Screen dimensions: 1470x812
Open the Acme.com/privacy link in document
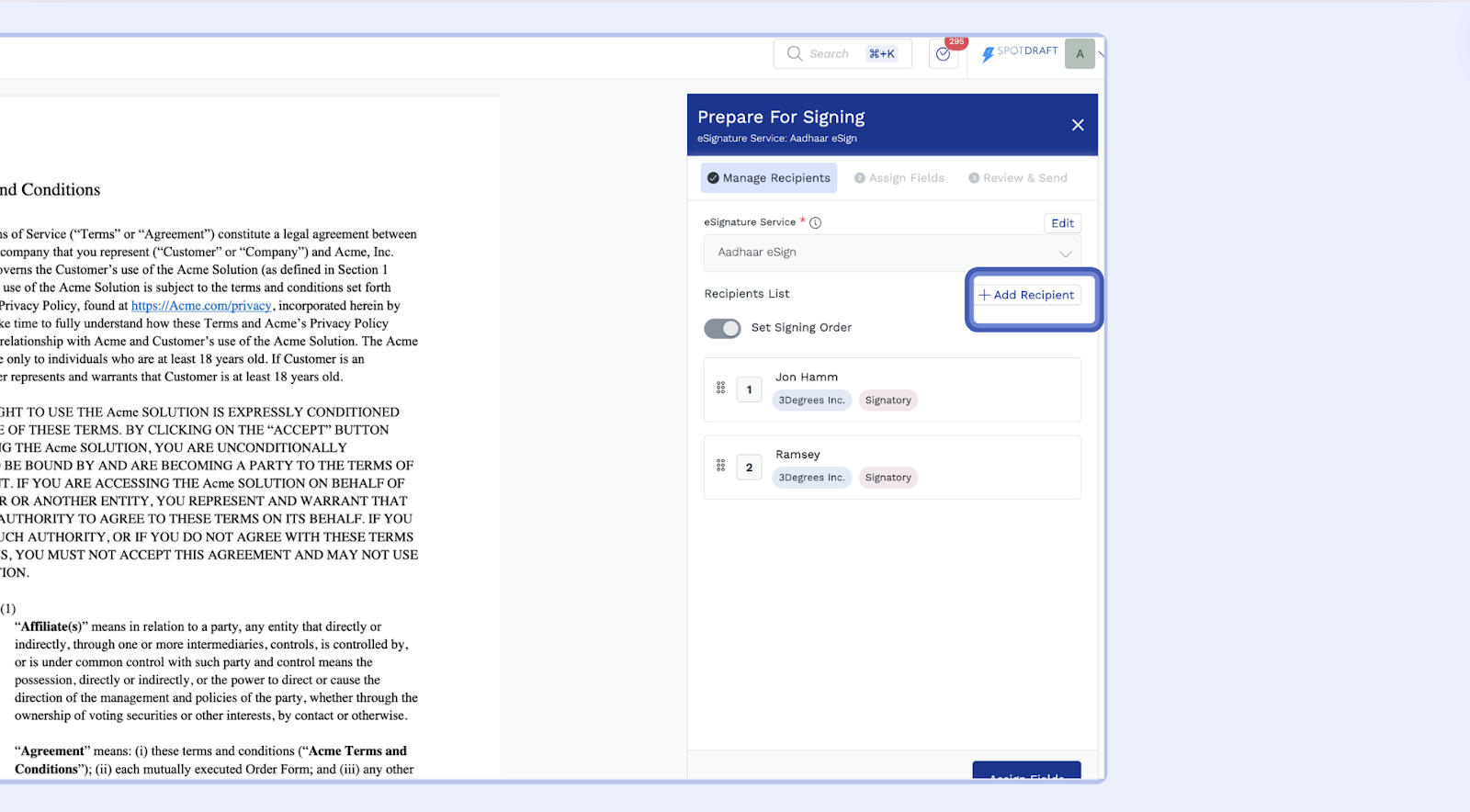pyautogui.click(x=201, y=306)
